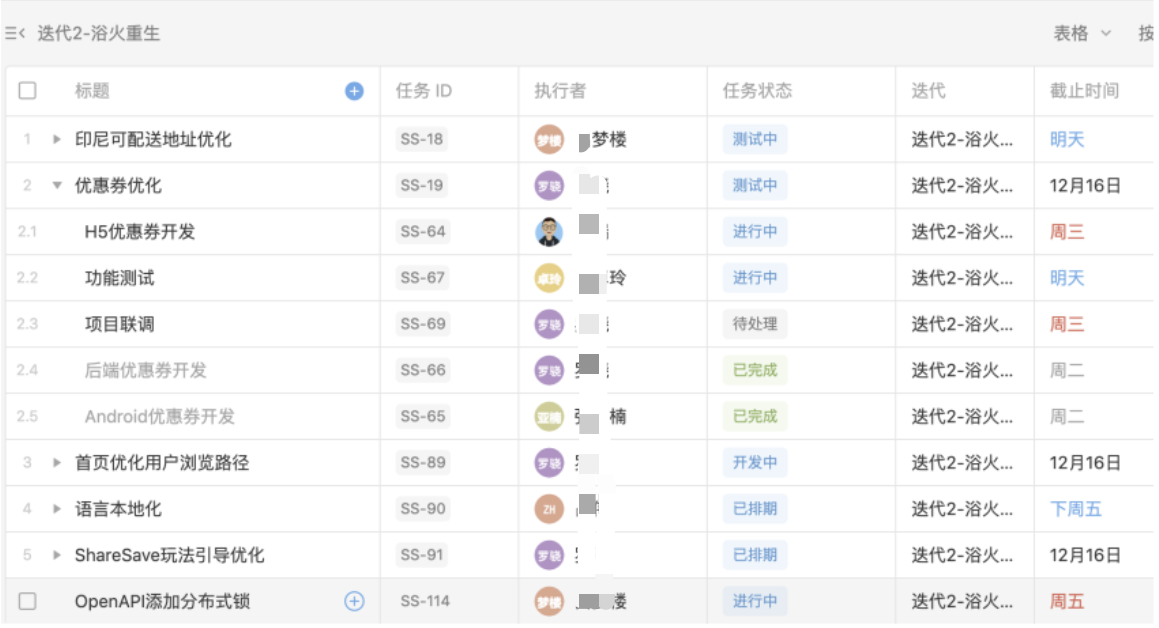Screen dimensions: 1159x628
Task: Click the 已完成 status of SS-66
Action: (x=755, y=370)
